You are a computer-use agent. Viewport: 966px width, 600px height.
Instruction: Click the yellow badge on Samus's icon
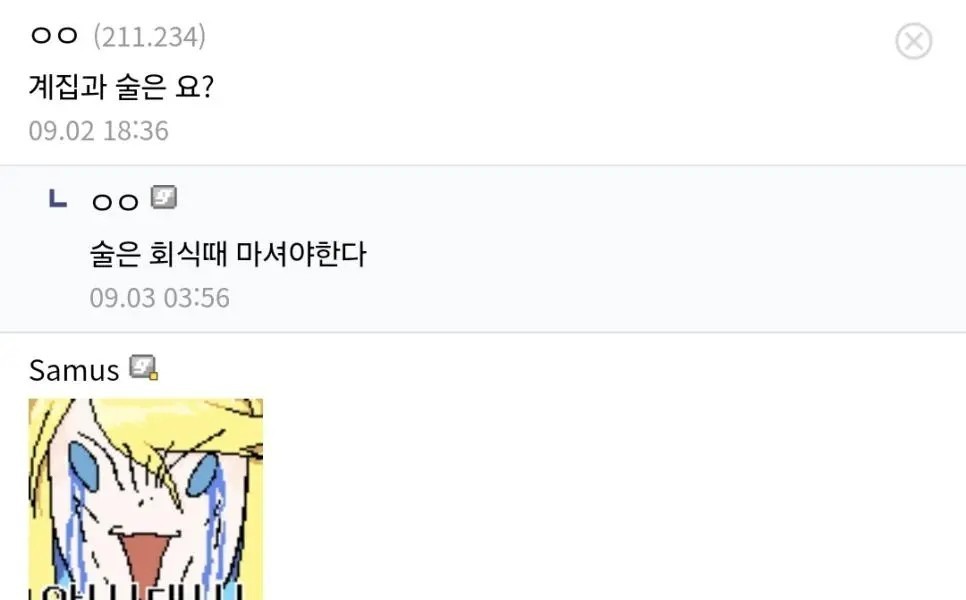(x=153, y=375)
